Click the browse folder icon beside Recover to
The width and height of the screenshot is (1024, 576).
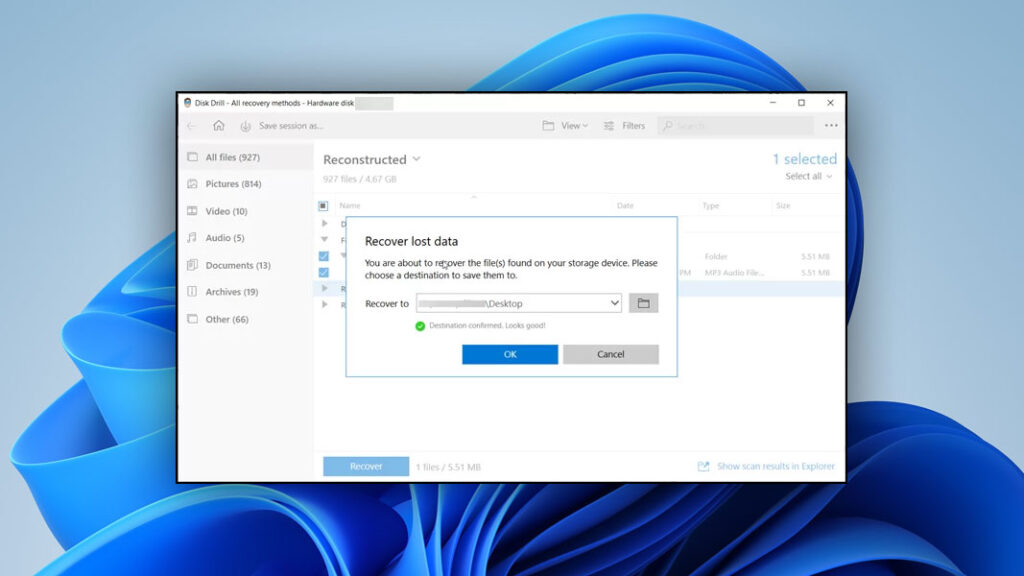pyautogui.click(x=646, y=303)
